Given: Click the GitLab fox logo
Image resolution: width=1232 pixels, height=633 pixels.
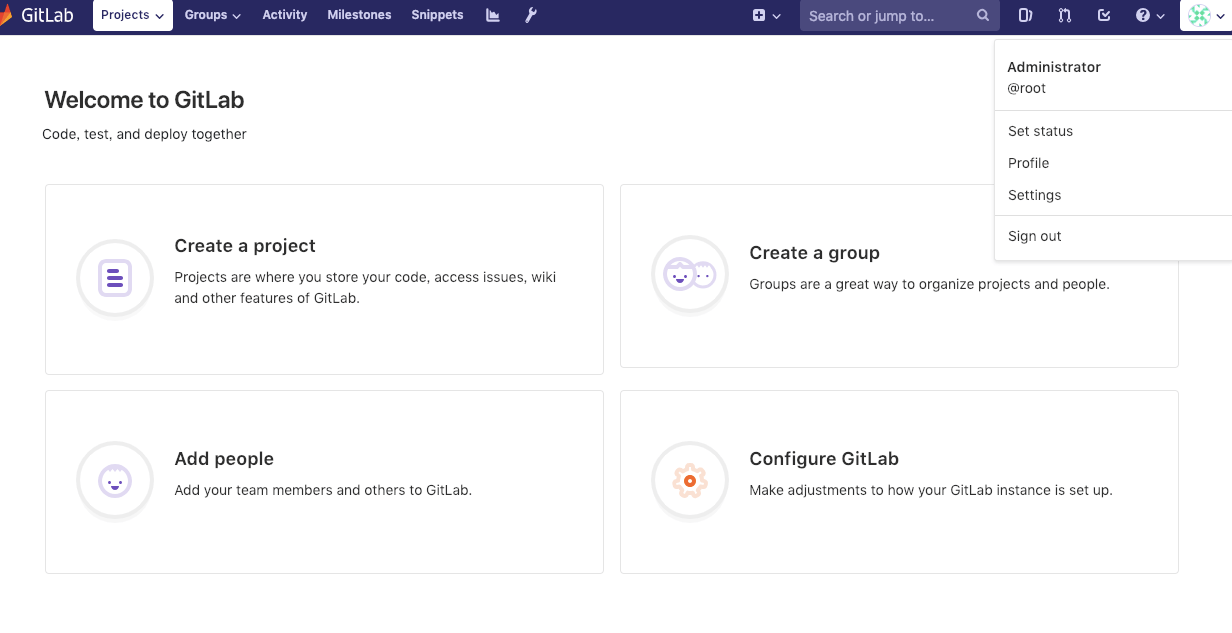Looking at the screenshot, I should (6, 15).
